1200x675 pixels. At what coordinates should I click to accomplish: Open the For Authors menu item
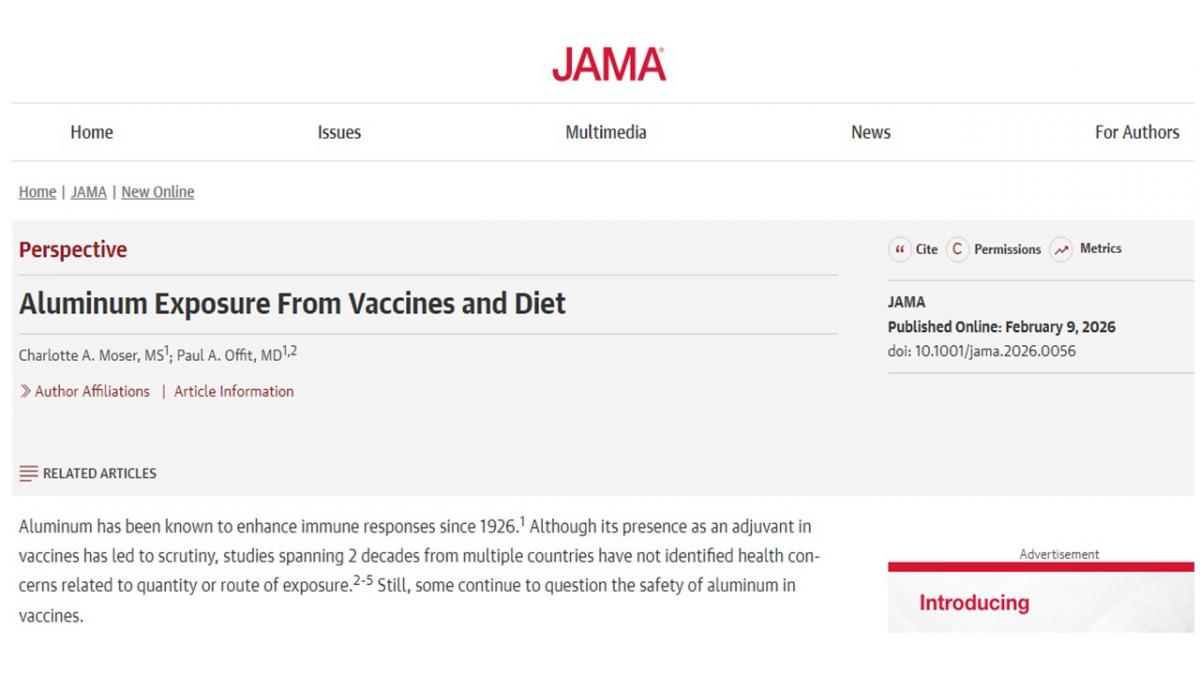(1137, 132)
